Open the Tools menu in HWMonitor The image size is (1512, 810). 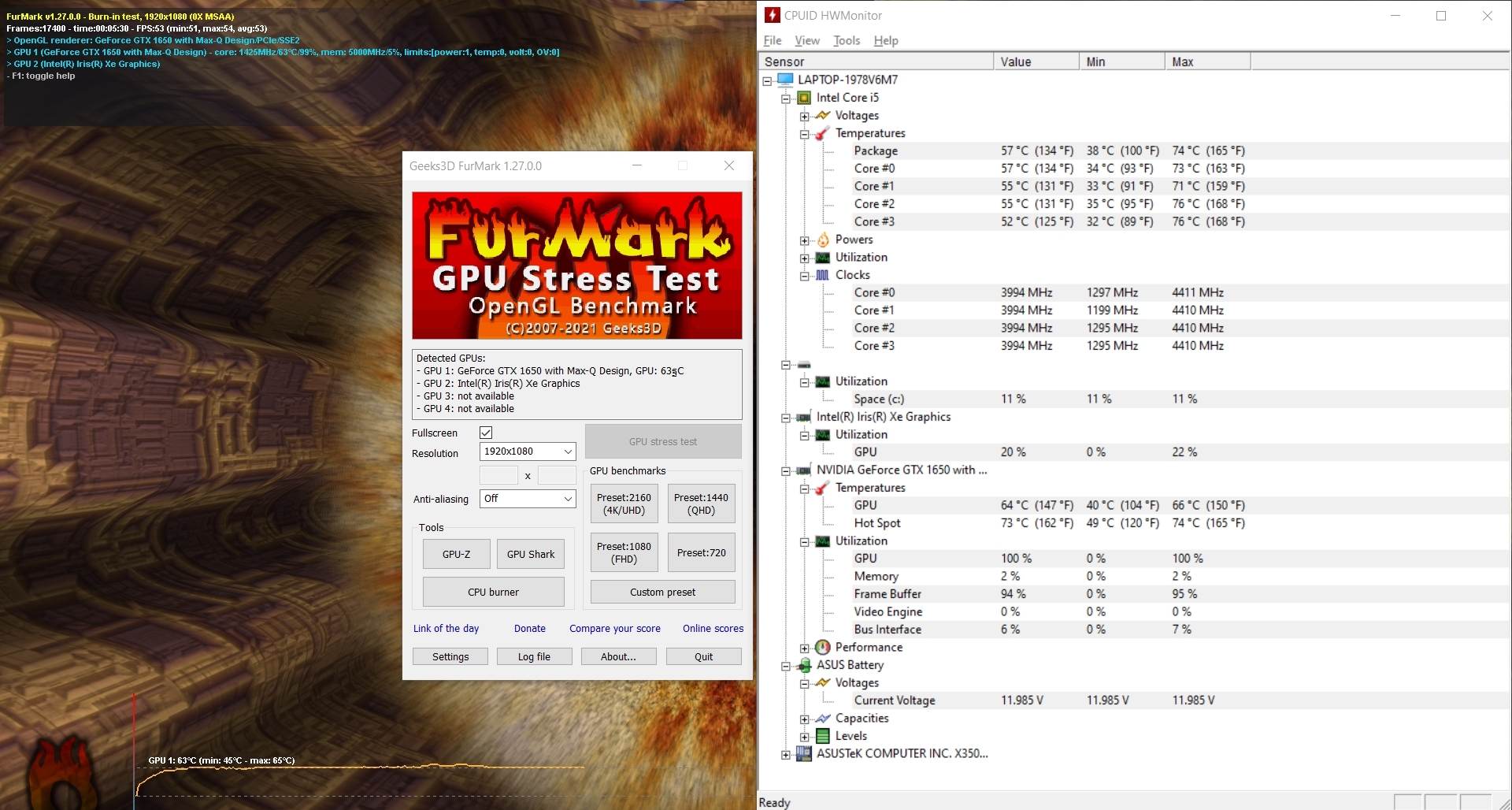pyautogui.click(x=847, y=40)
